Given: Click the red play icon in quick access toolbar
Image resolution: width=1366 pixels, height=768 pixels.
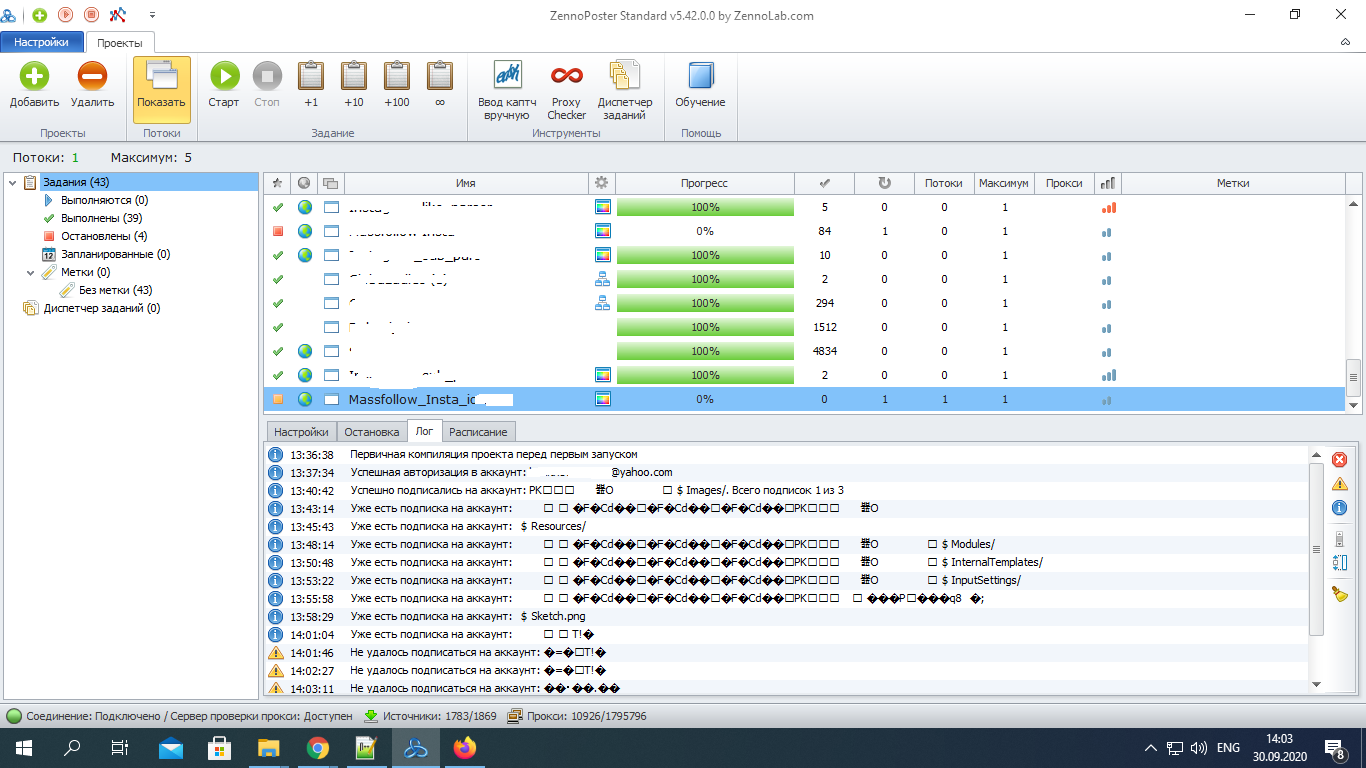Looking at the screenshot, I should pyautogui.click(x=66, y=15).
